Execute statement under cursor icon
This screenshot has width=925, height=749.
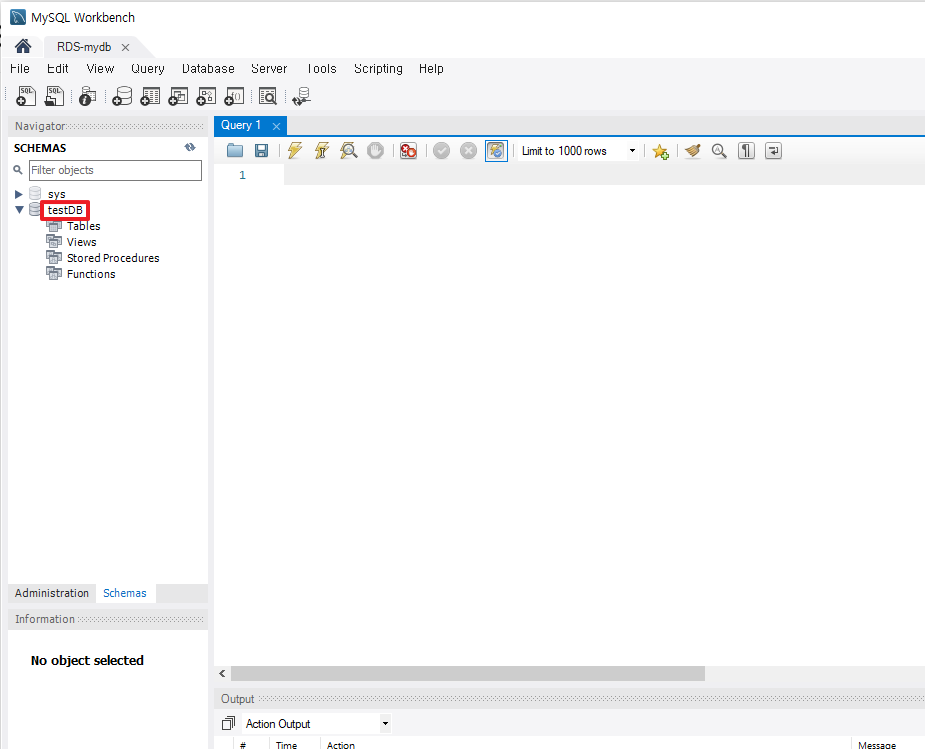pyautogui.click(x=322, y=151)
